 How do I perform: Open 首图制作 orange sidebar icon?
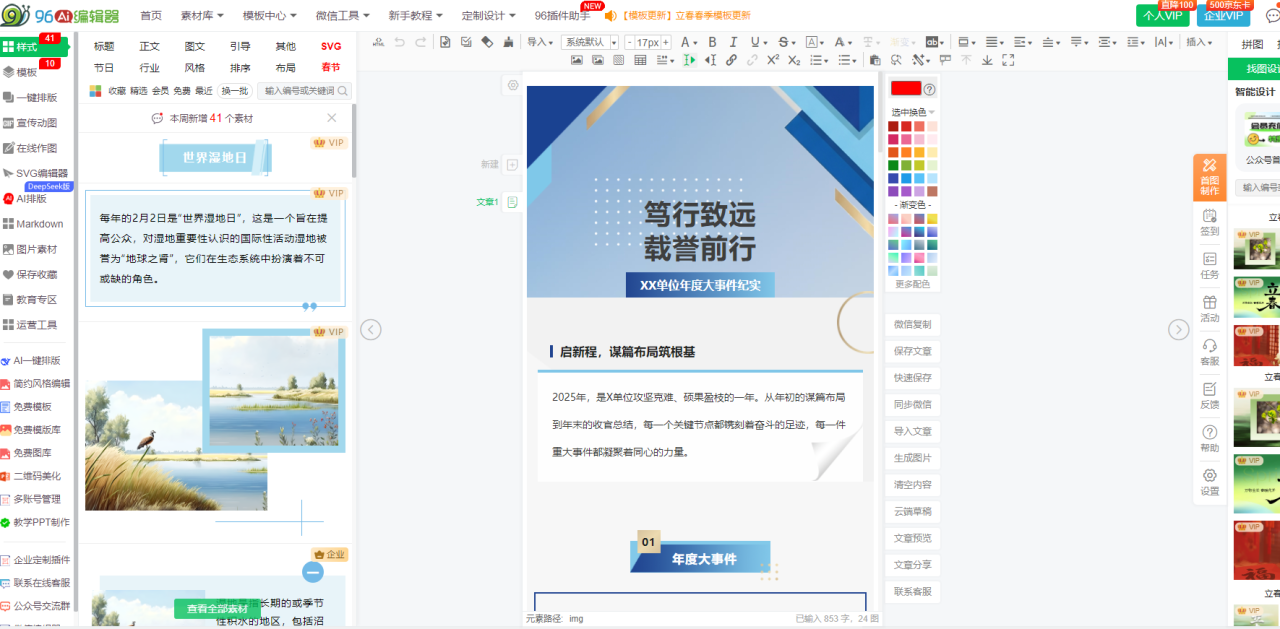pyautogui.click(x=1210, y=177)
